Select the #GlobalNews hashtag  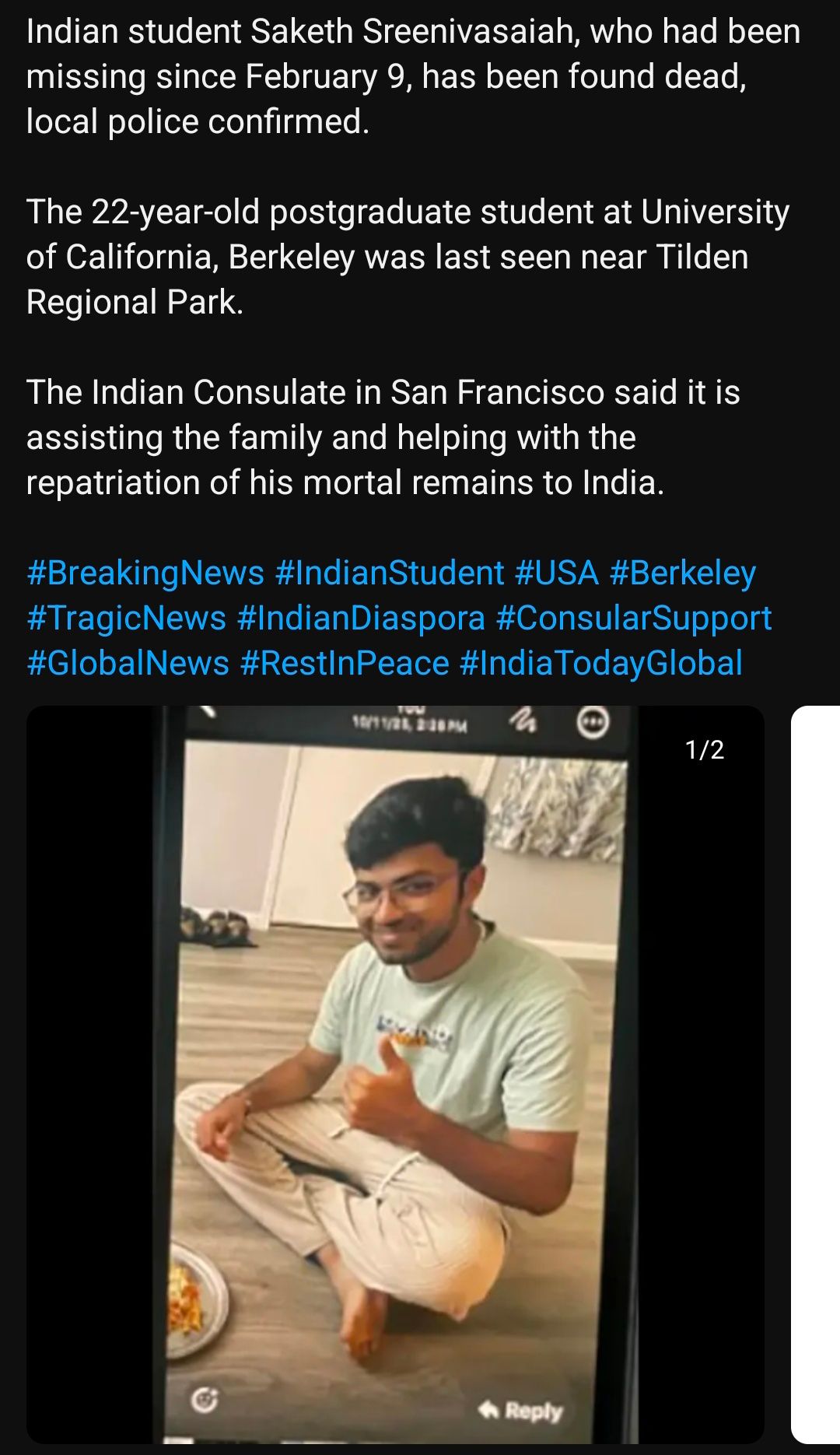pyautogui.click(x=128, y=664)
